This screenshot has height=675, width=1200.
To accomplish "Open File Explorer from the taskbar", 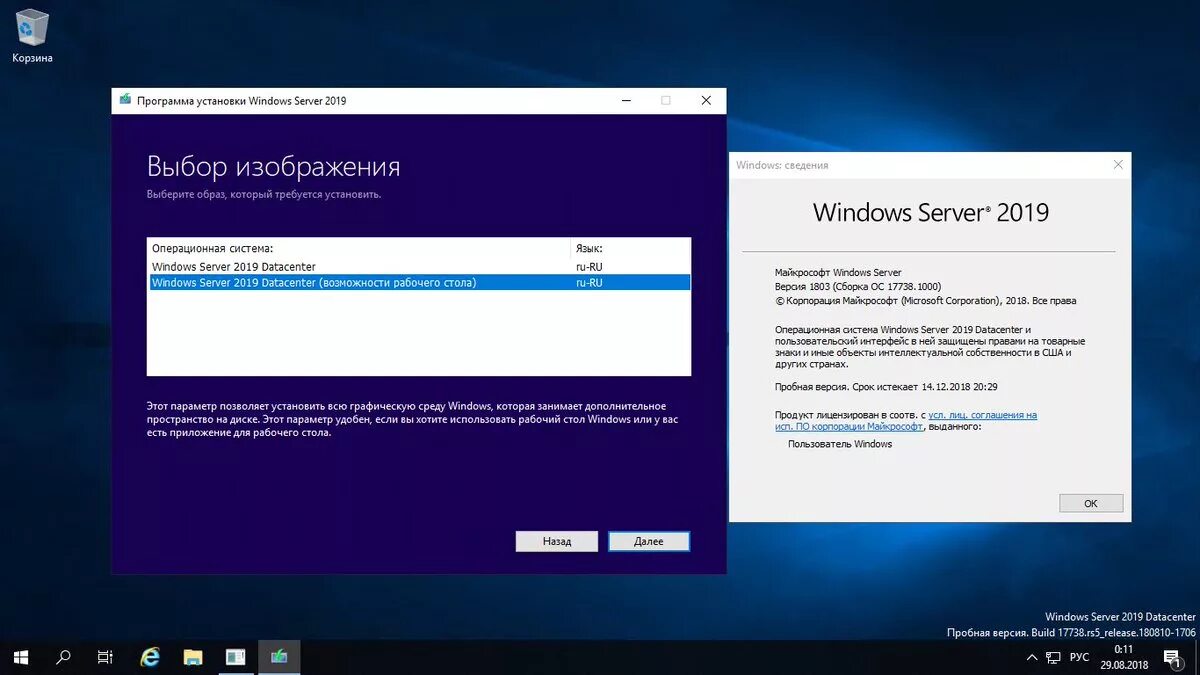I will 193,657.
